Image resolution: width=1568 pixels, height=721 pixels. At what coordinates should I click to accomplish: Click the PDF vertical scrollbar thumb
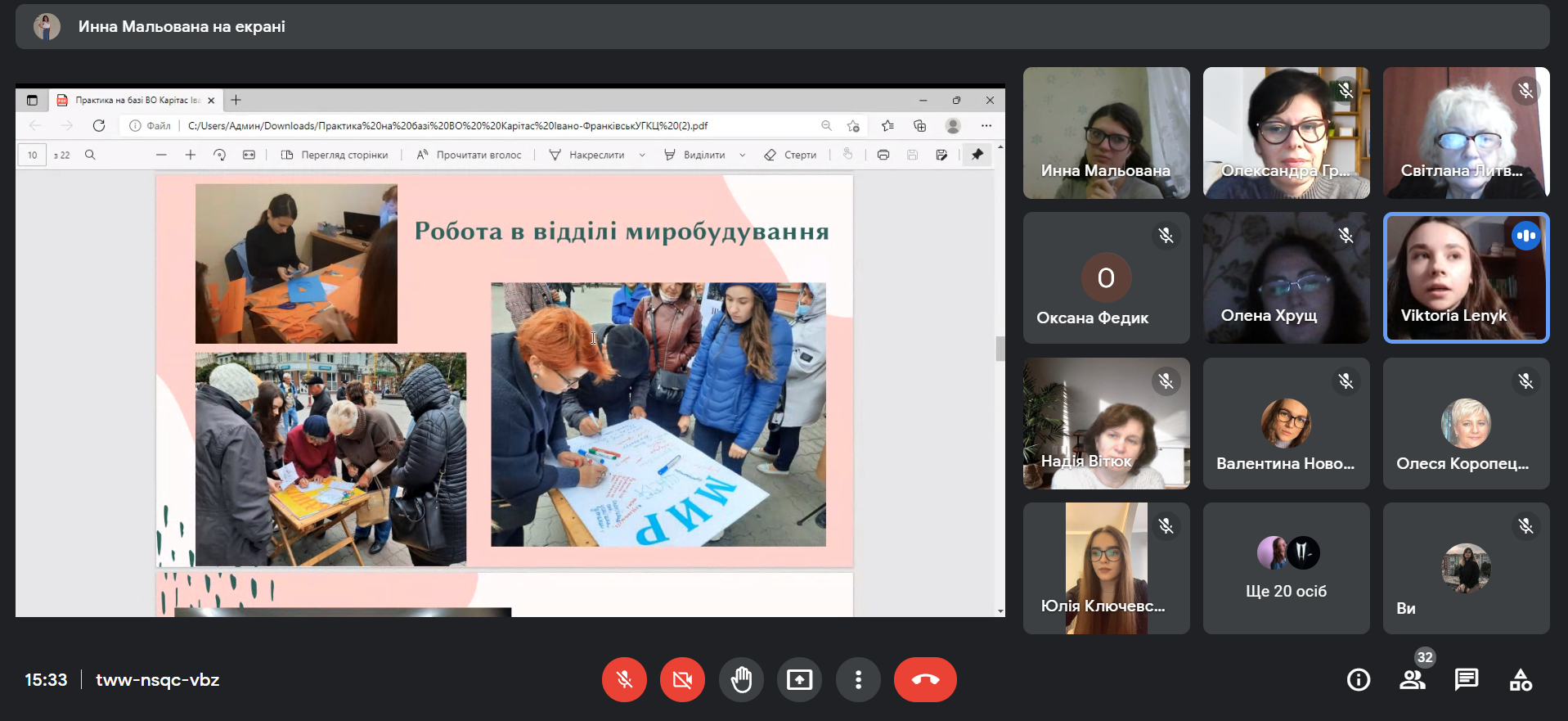tap(1000, 348)
